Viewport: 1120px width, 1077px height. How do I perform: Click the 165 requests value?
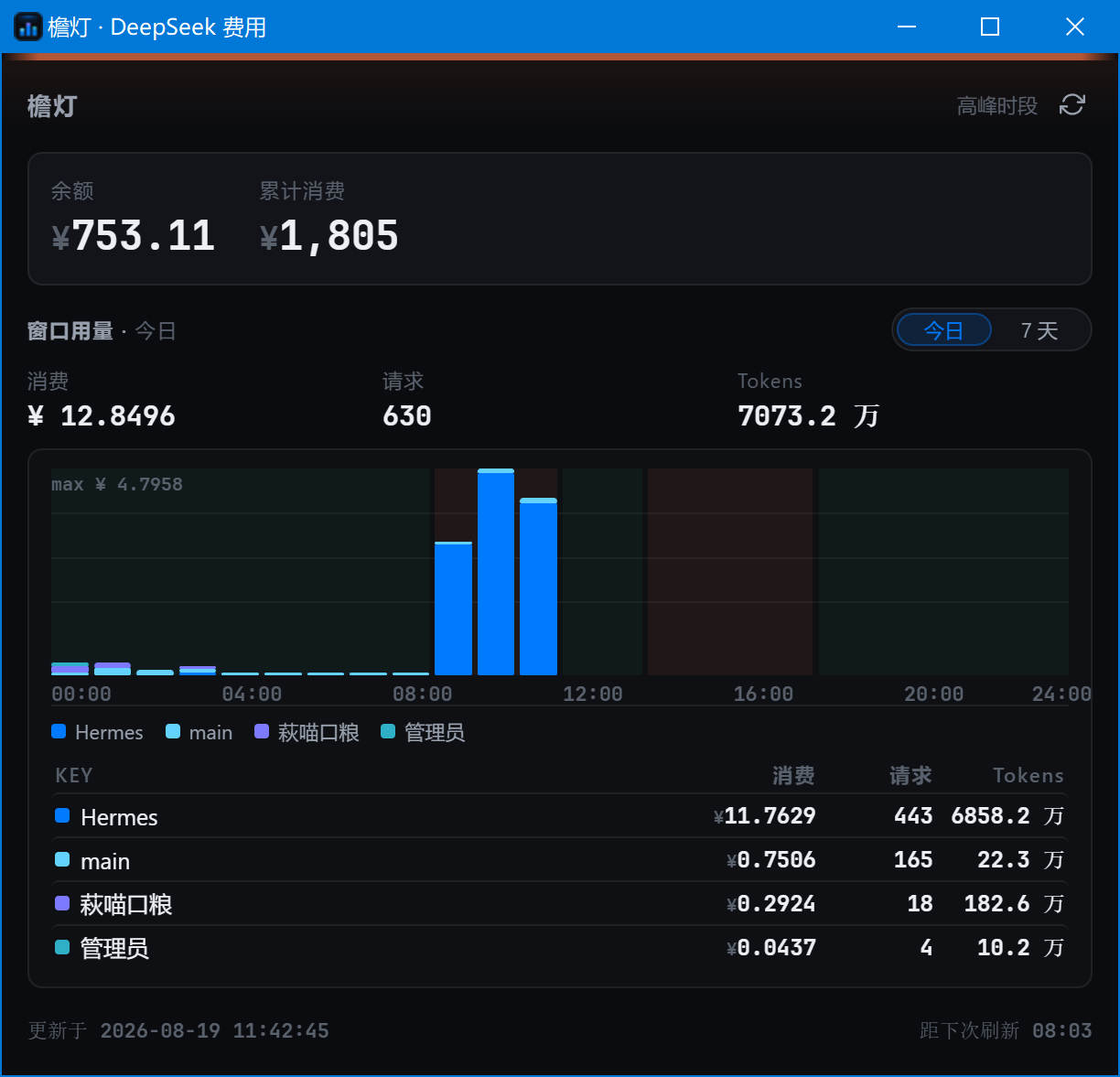pyautogui.click(x=913, y=859)
